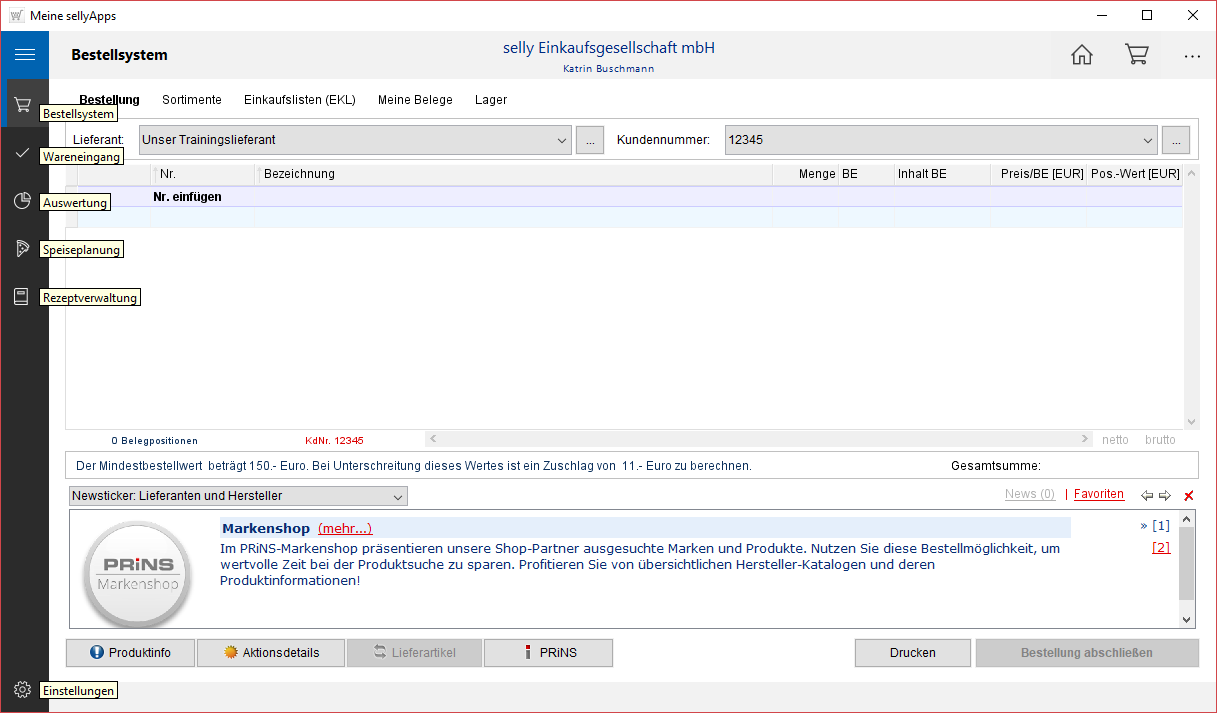Open Rezeptverwaltung via the book icon
This screenshot has width=1217, height=713.
23,297
